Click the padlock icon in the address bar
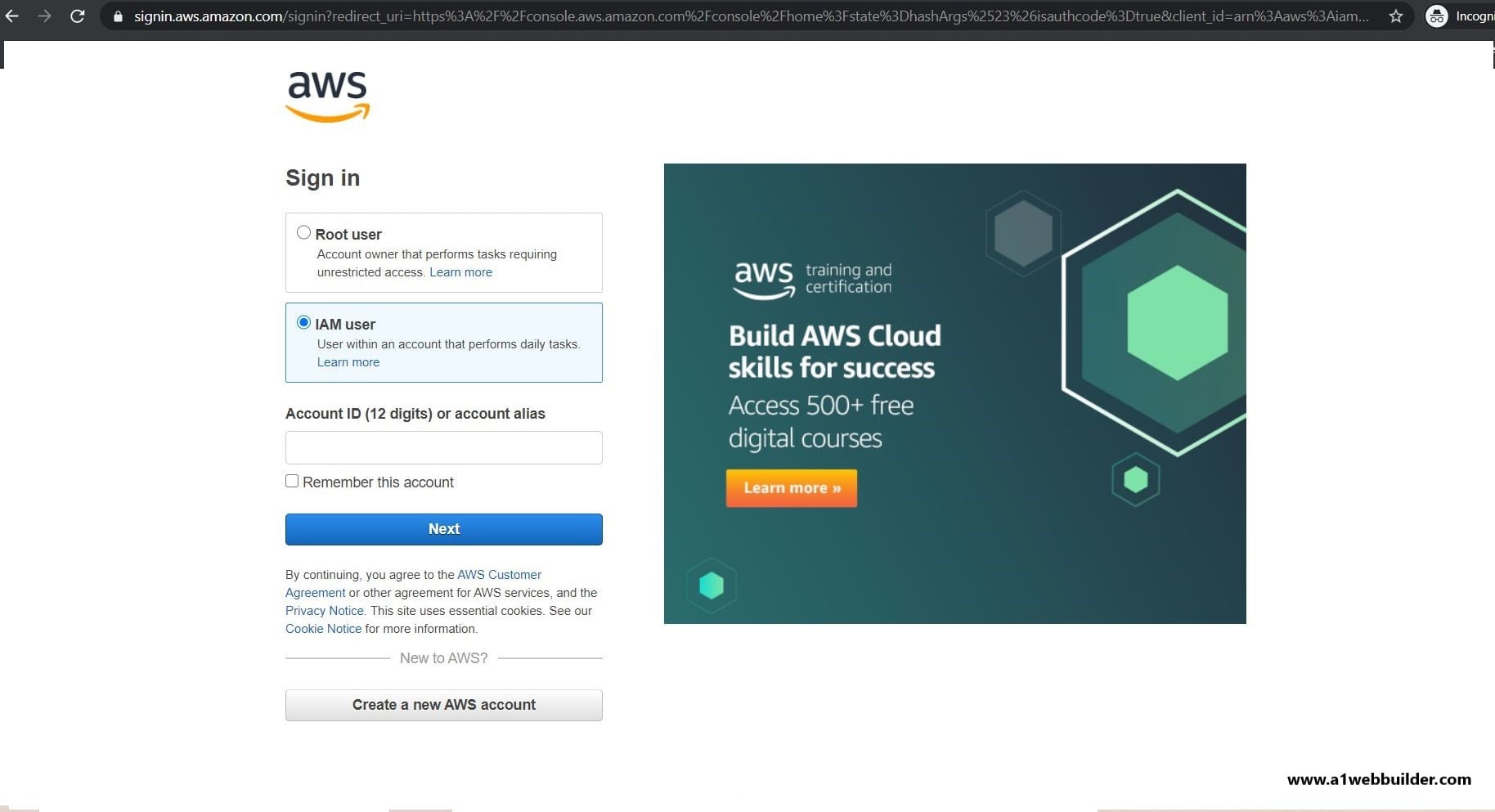 tap(118, 16)
